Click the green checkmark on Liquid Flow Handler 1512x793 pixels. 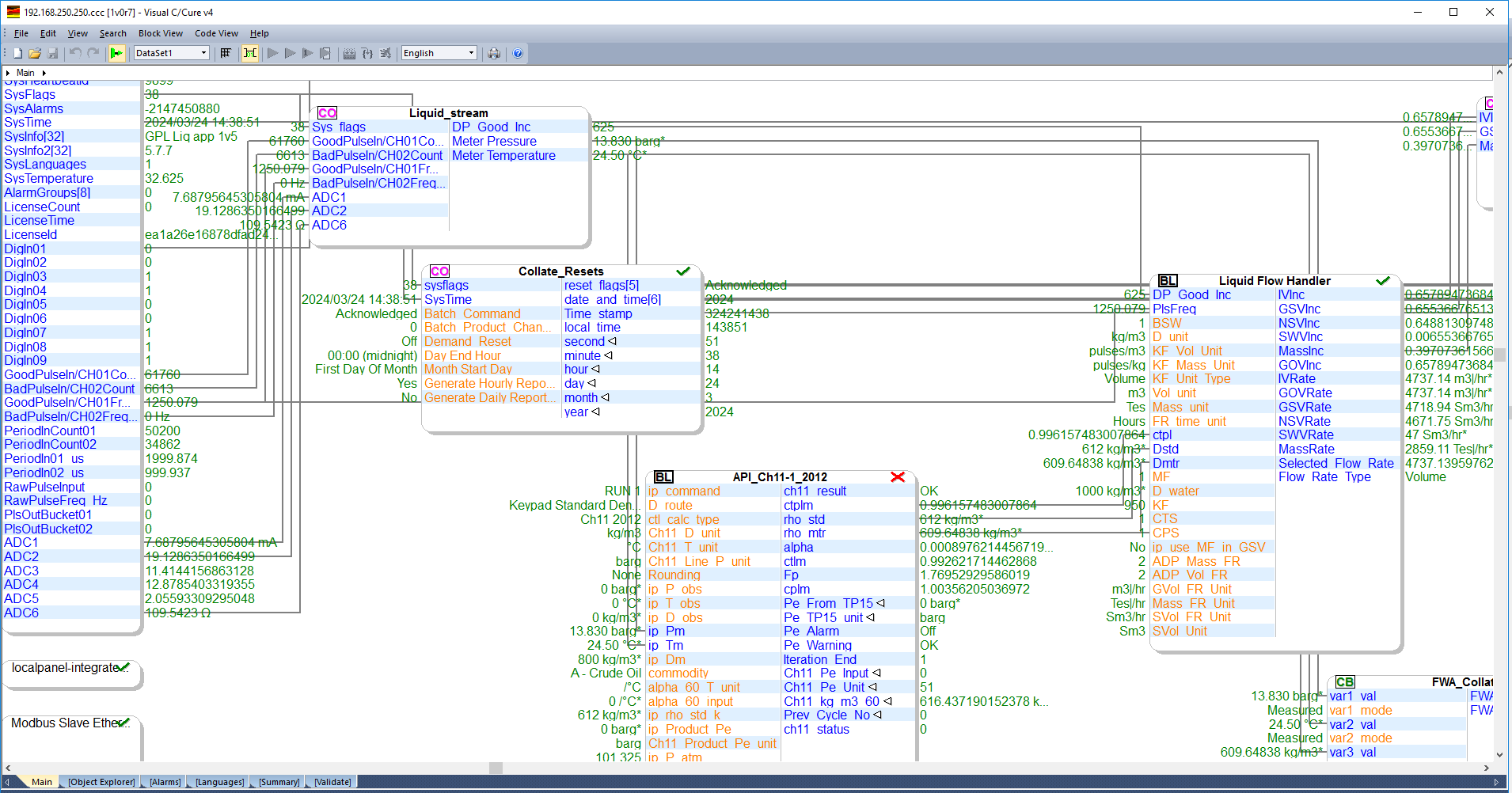tap(1382, 281)
